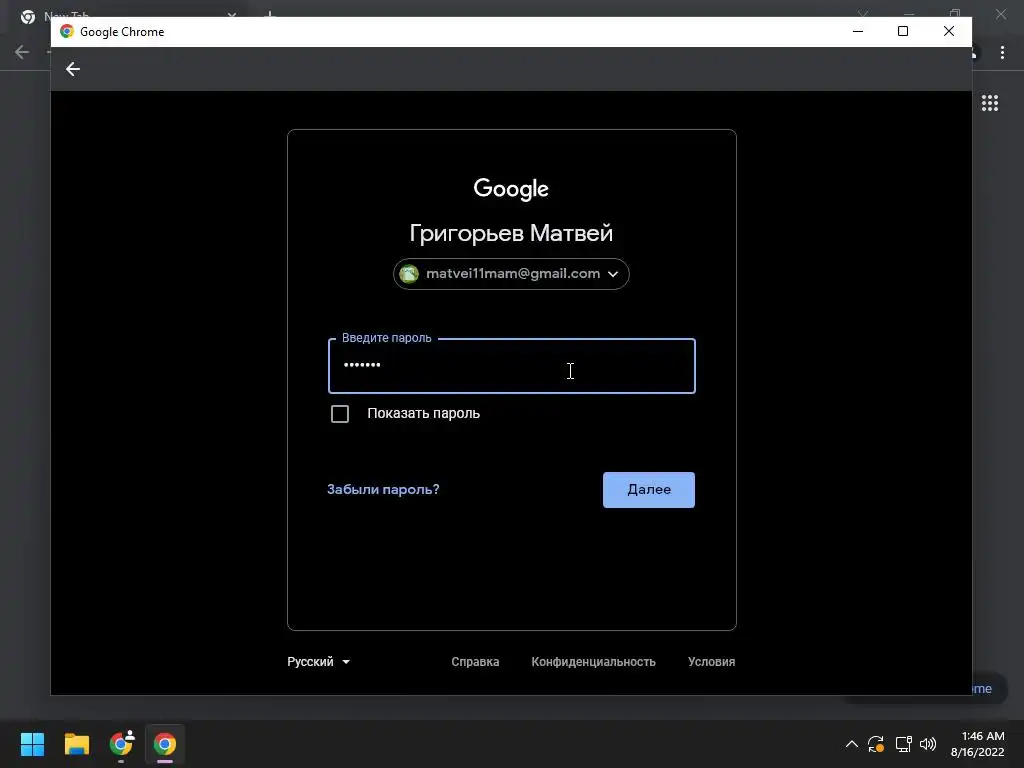This screenshot has height=768, width=1024.
Task: Click the Григорьев Матвей name heading
Action: point(511,233)
